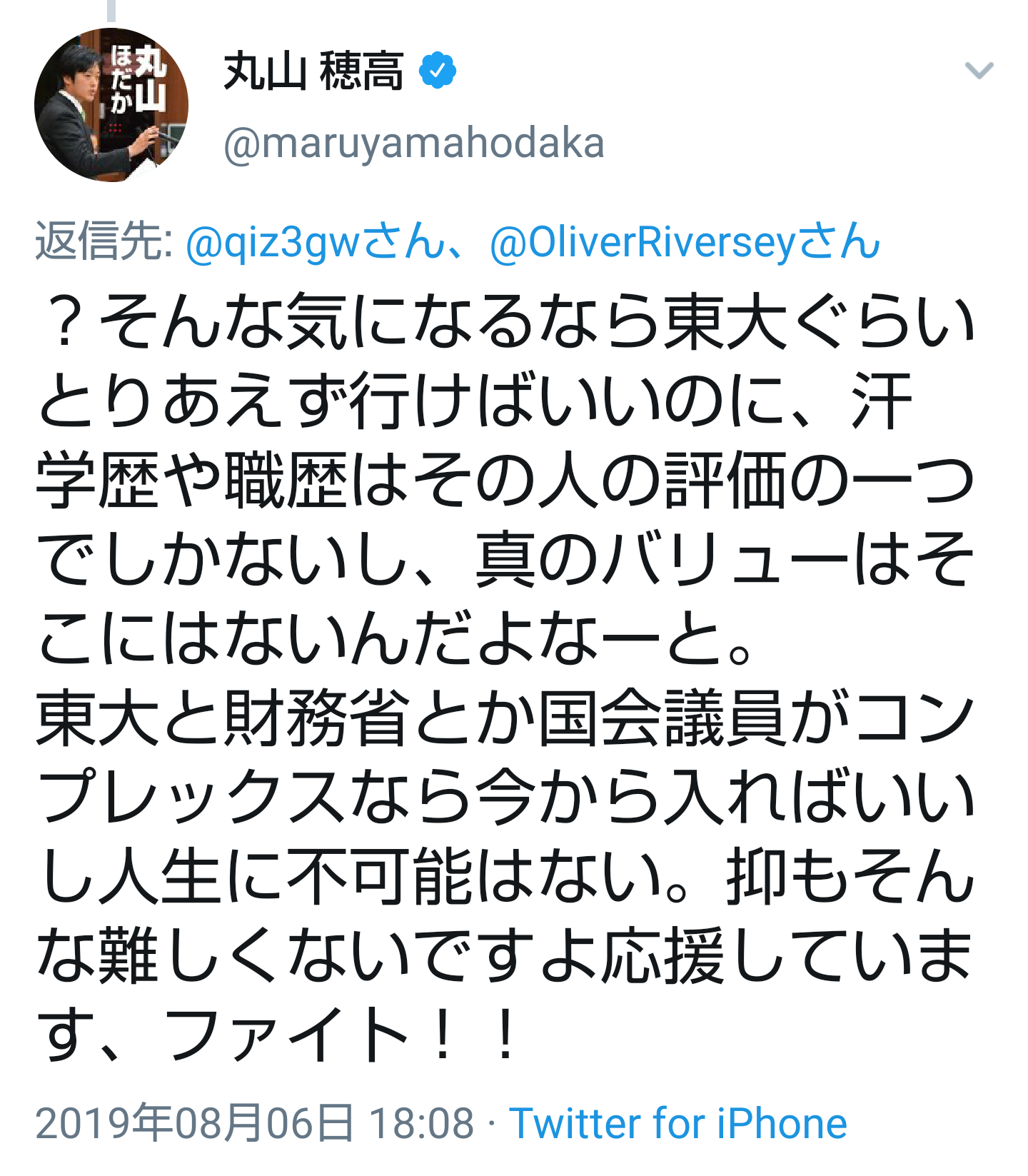Open the Twitter for iPhone source link
Viewport: 1028px width, 1176px height.
tap(678, 1123)
